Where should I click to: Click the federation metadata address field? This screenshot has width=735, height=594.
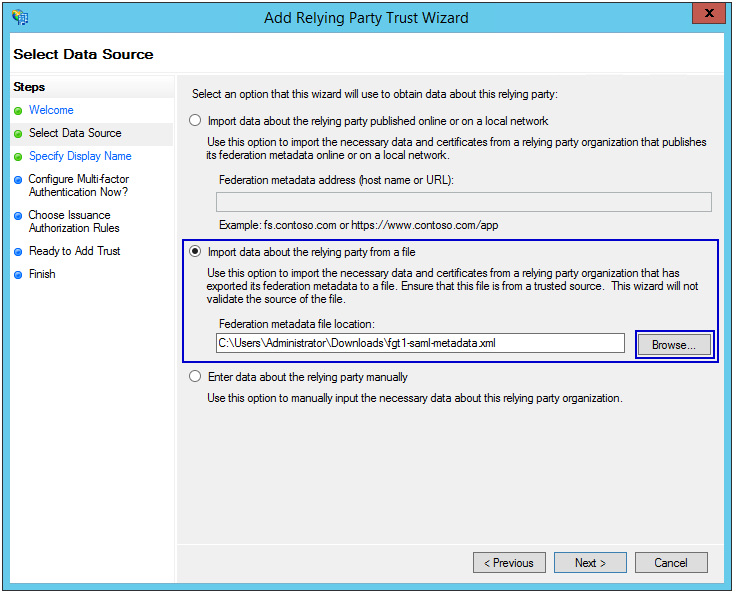click(x=464, y=202)
